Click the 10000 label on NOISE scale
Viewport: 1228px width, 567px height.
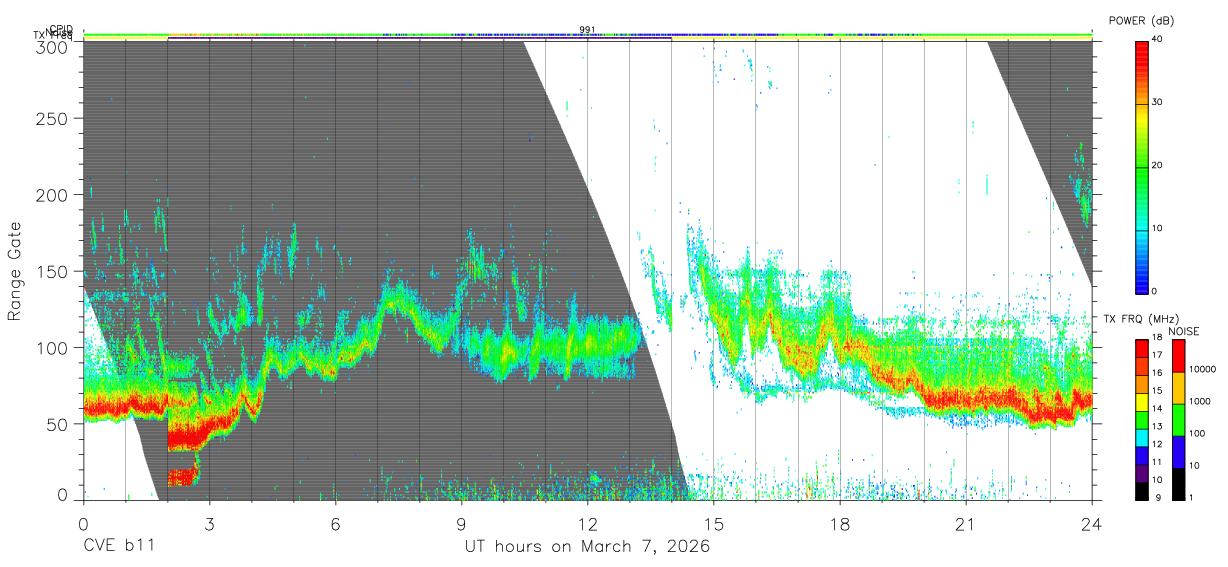(1204, 370)
